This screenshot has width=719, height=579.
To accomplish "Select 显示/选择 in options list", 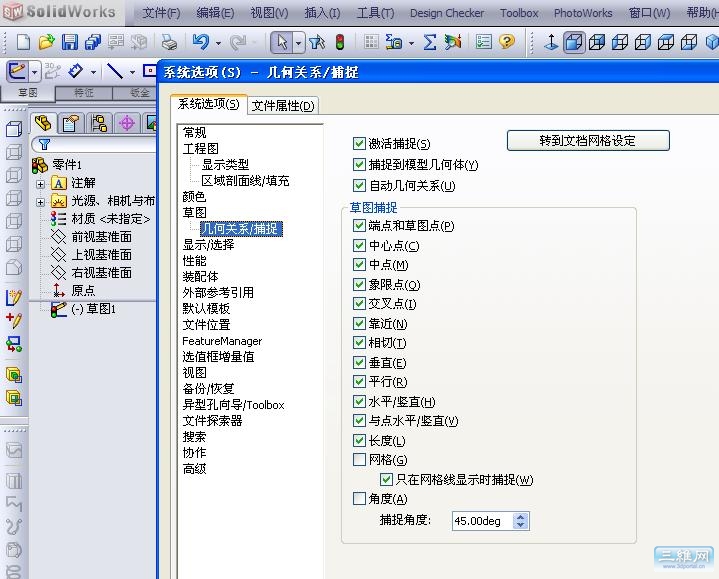I will (208, 244).
